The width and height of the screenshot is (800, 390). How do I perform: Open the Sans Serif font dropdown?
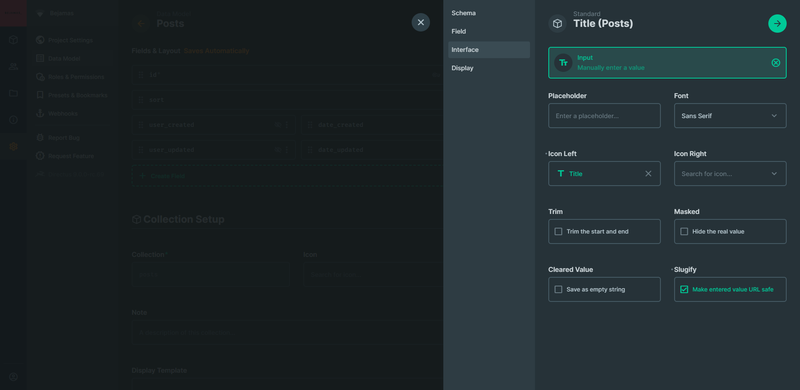pyautogui.click(x=730, y=116)
